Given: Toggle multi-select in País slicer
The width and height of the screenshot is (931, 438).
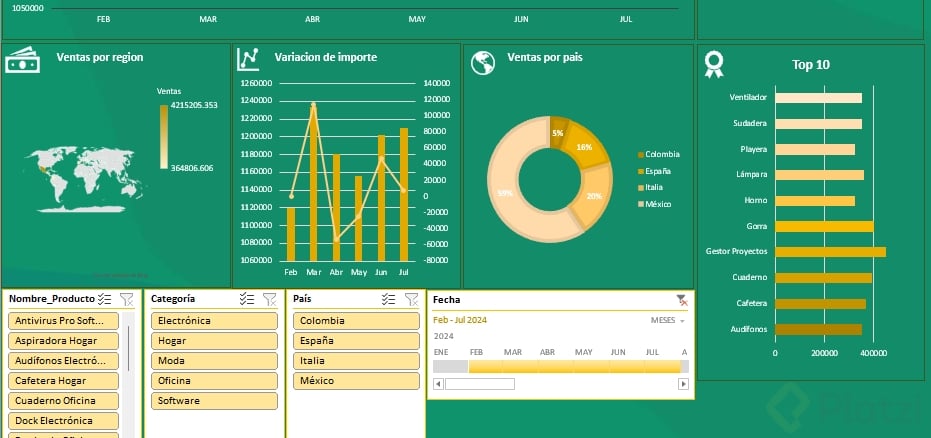Looking at the screenshot, I should 389,299.
